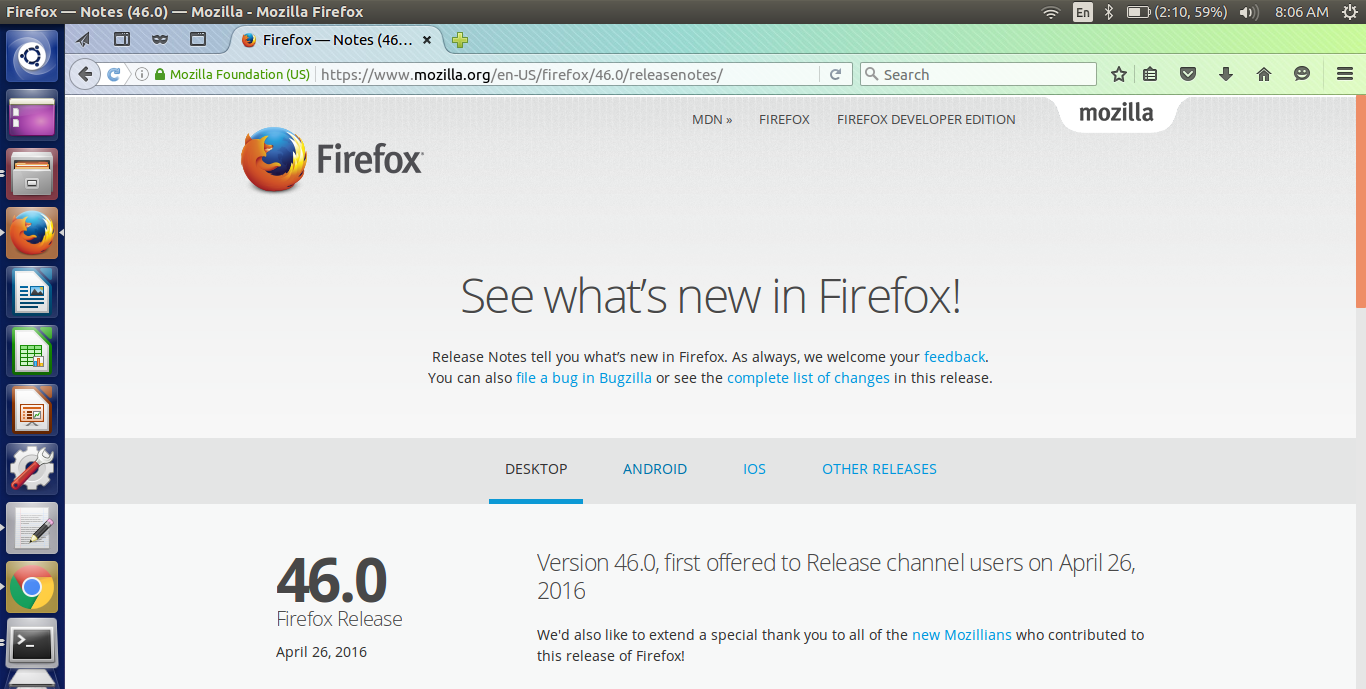Open a new tab with the green plus
The image size is (1366, 689).
coord(459,40)
